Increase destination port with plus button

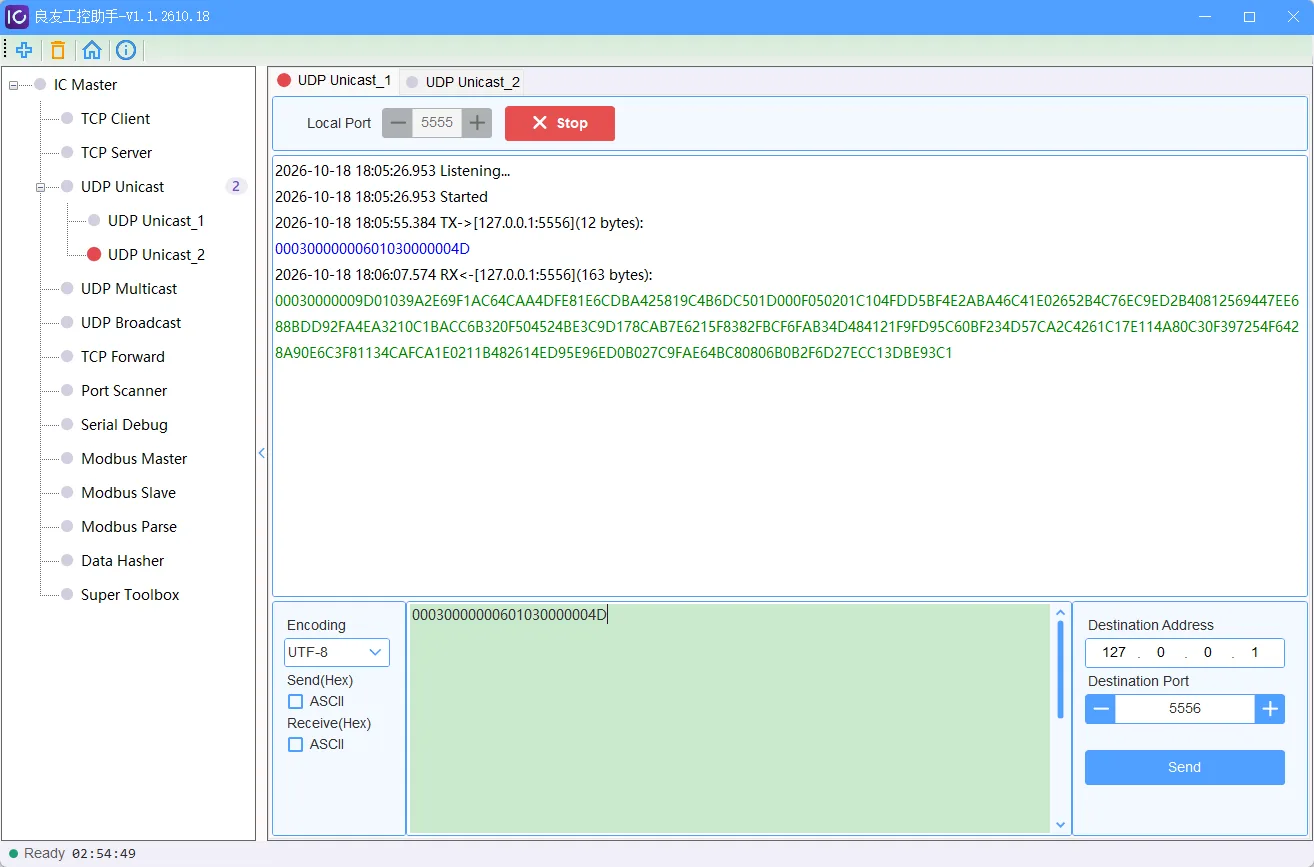coord(1270,709)
